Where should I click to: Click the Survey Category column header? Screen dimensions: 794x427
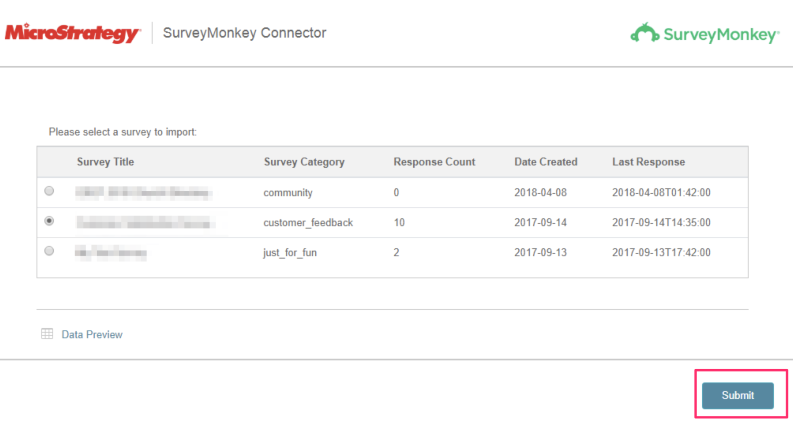click(304, 162)
